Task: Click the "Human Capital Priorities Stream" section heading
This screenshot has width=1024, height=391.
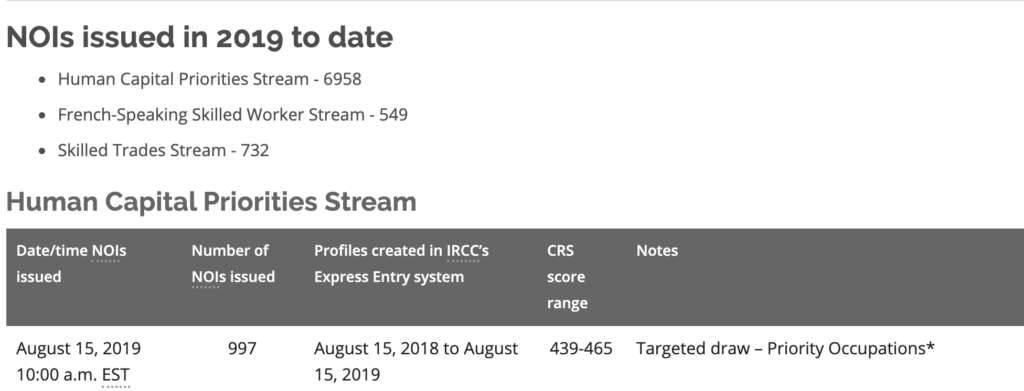Action: pyautogui.click(x=212, y=202)
